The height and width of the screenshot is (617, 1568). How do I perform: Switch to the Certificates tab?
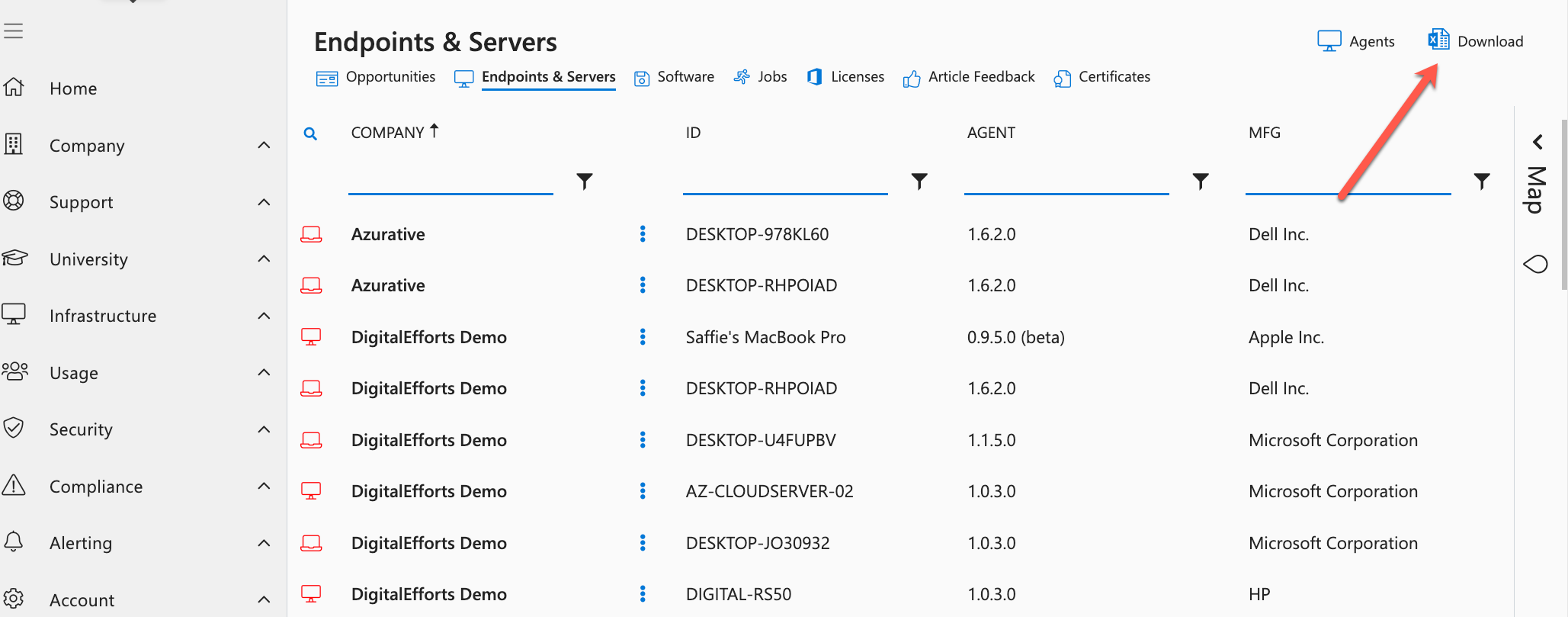[1102, 77]
